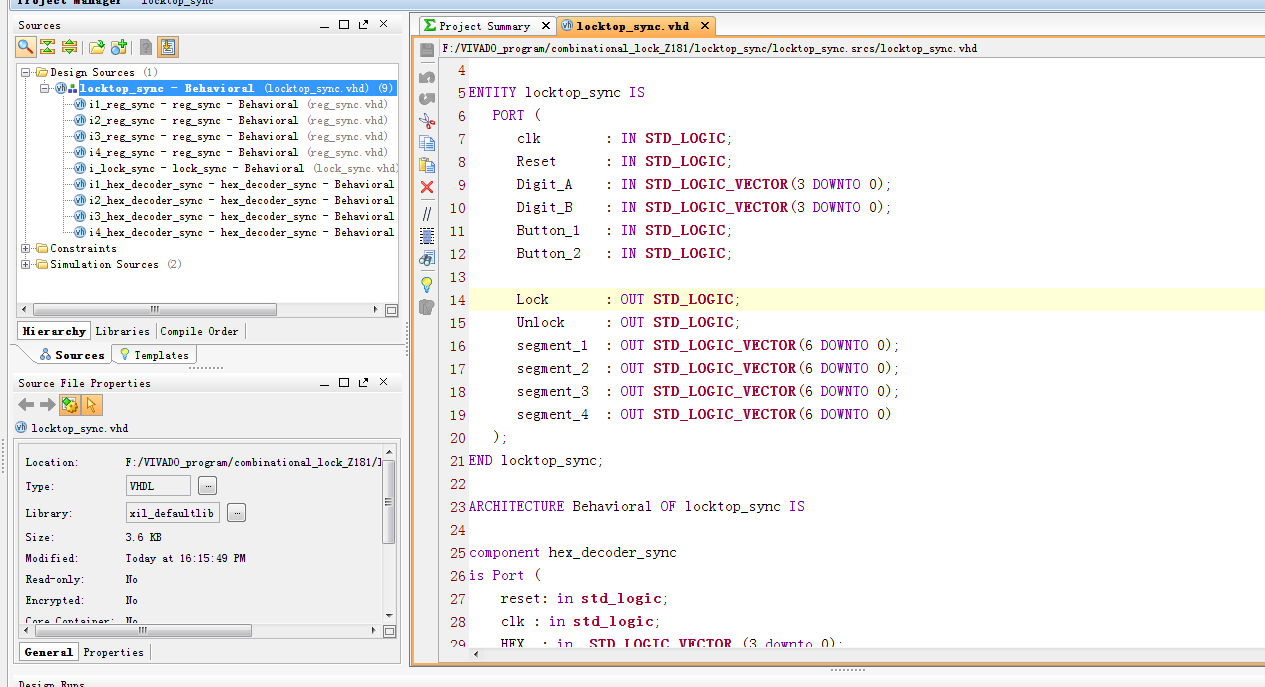Viewport: 1265px width, 687px height.
Task: Collapse the locktop_sync Behavioral node
Action: (45, 88)
